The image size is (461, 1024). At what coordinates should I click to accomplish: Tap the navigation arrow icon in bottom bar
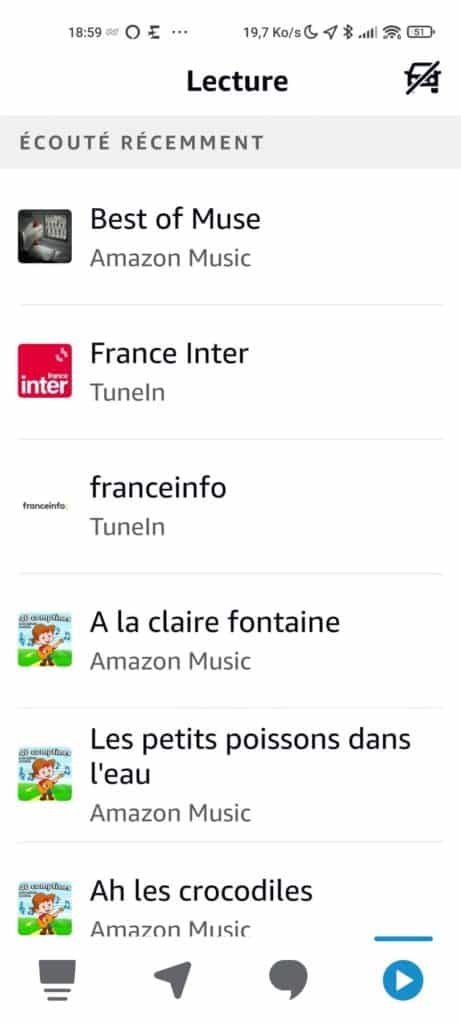pos(173,980)
